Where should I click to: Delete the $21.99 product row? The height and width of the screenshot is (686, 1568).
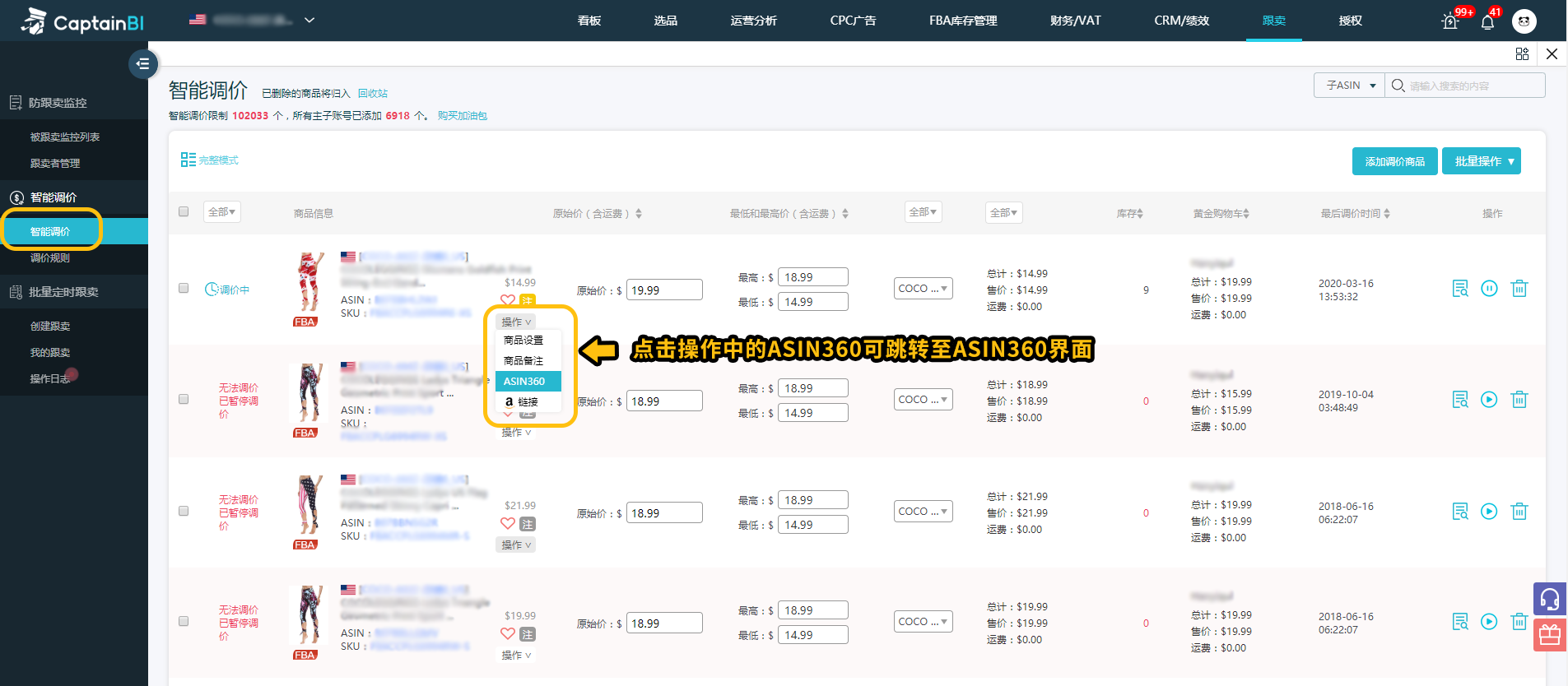1519,512
